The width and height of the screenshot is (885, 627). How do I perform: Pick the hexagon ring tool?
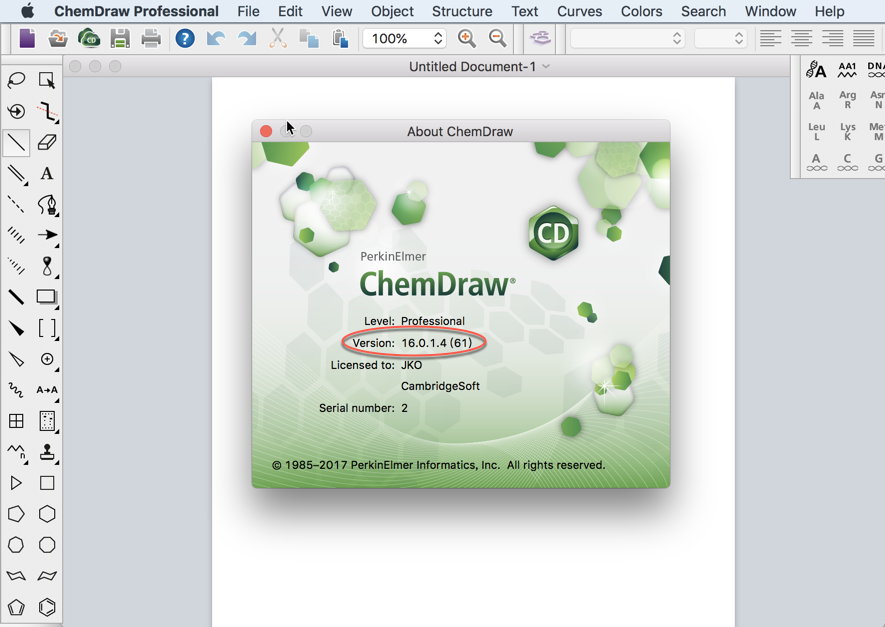46,513
